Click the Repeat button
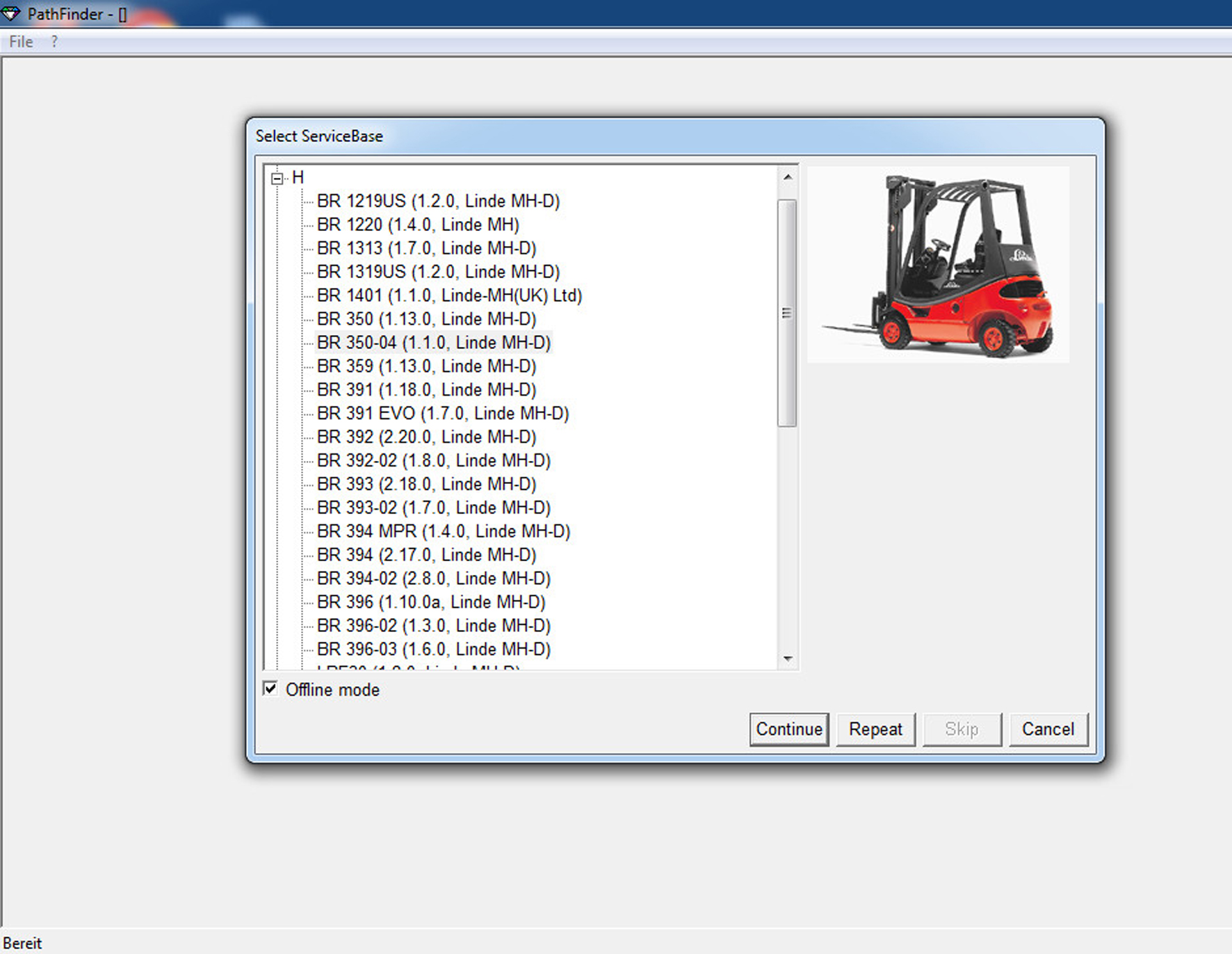 click(875, 729)
